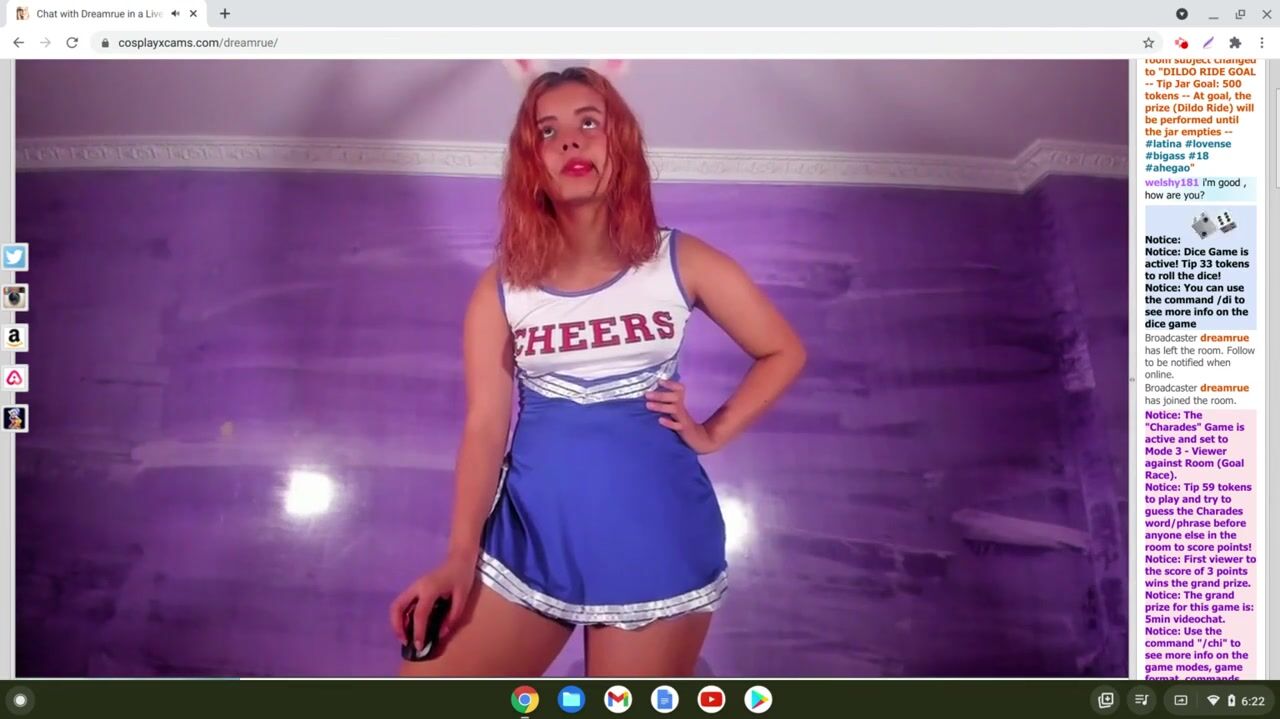Reload the page

click(72, 43)
